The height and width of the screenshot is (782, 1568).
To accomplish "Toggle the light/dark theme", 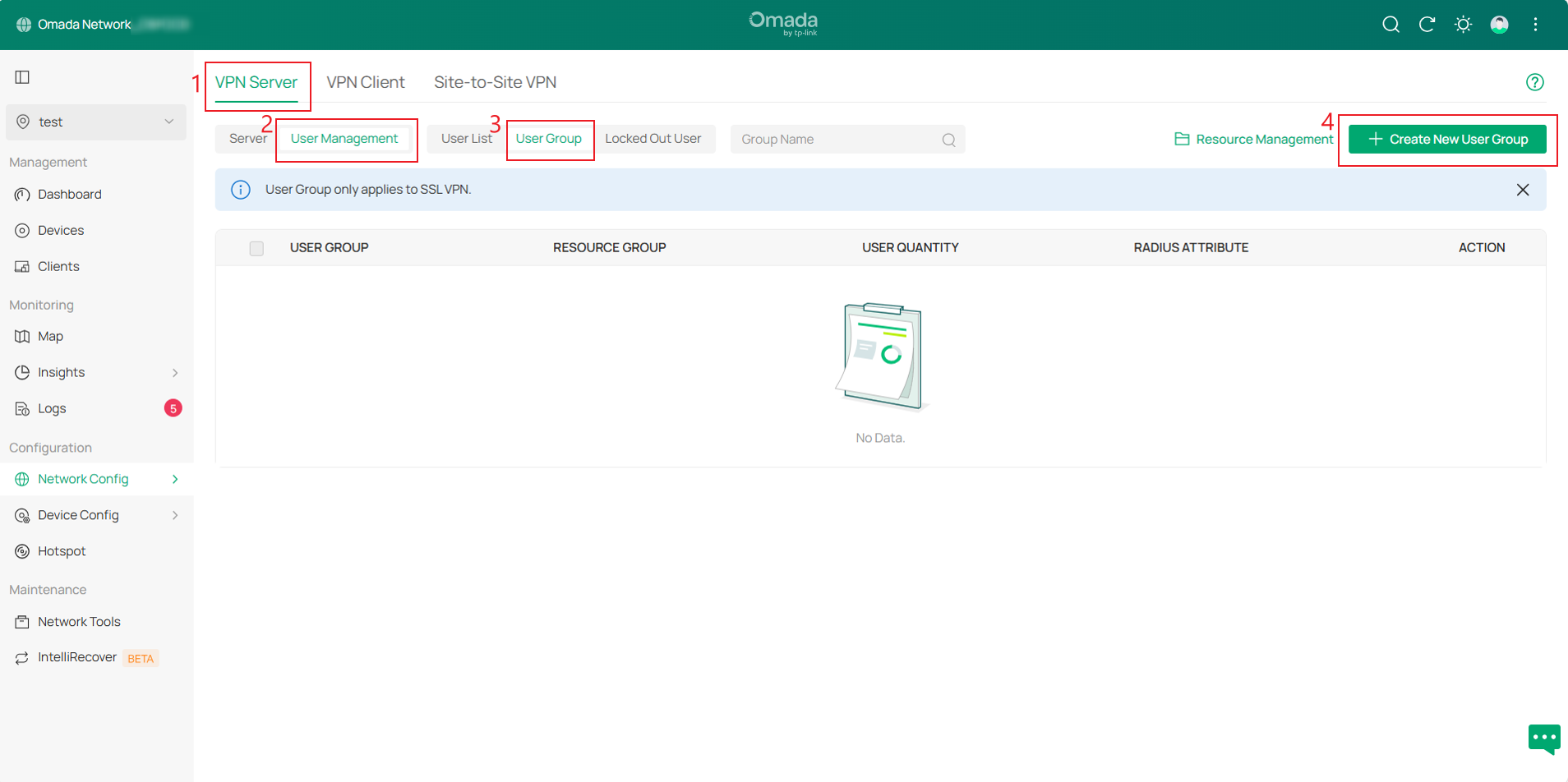I will pyautogui.click(x=1464, y=25).
